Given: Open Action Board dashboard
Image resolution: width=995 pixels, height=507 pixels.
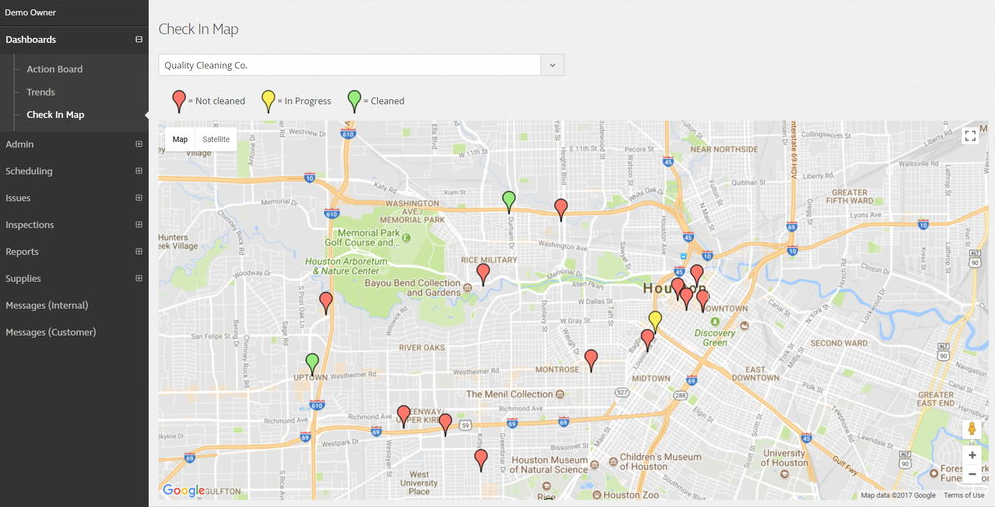Looking at the screenshot, I should point(55,69).
